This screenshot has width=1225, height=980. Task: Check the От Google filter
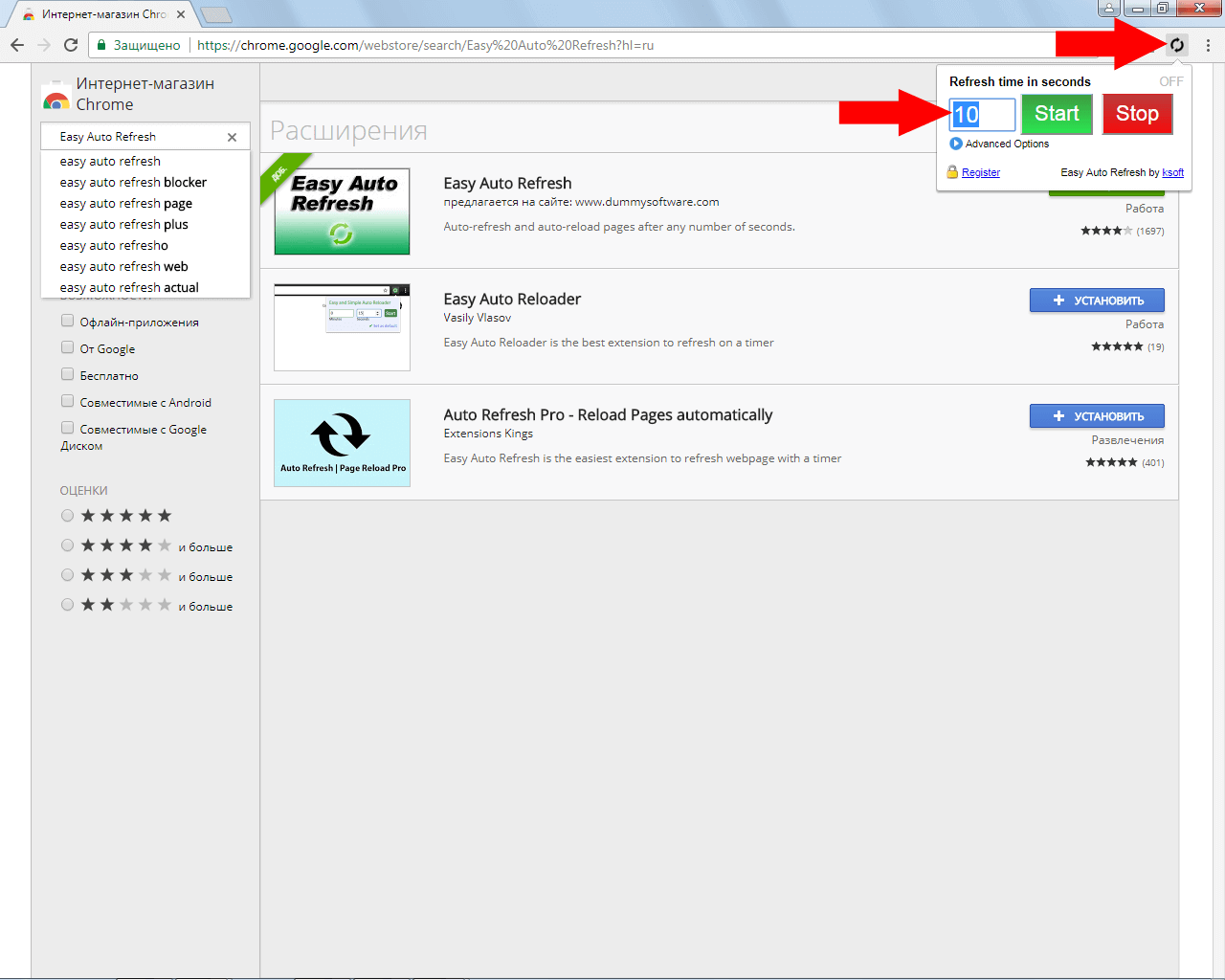point(67,347)
